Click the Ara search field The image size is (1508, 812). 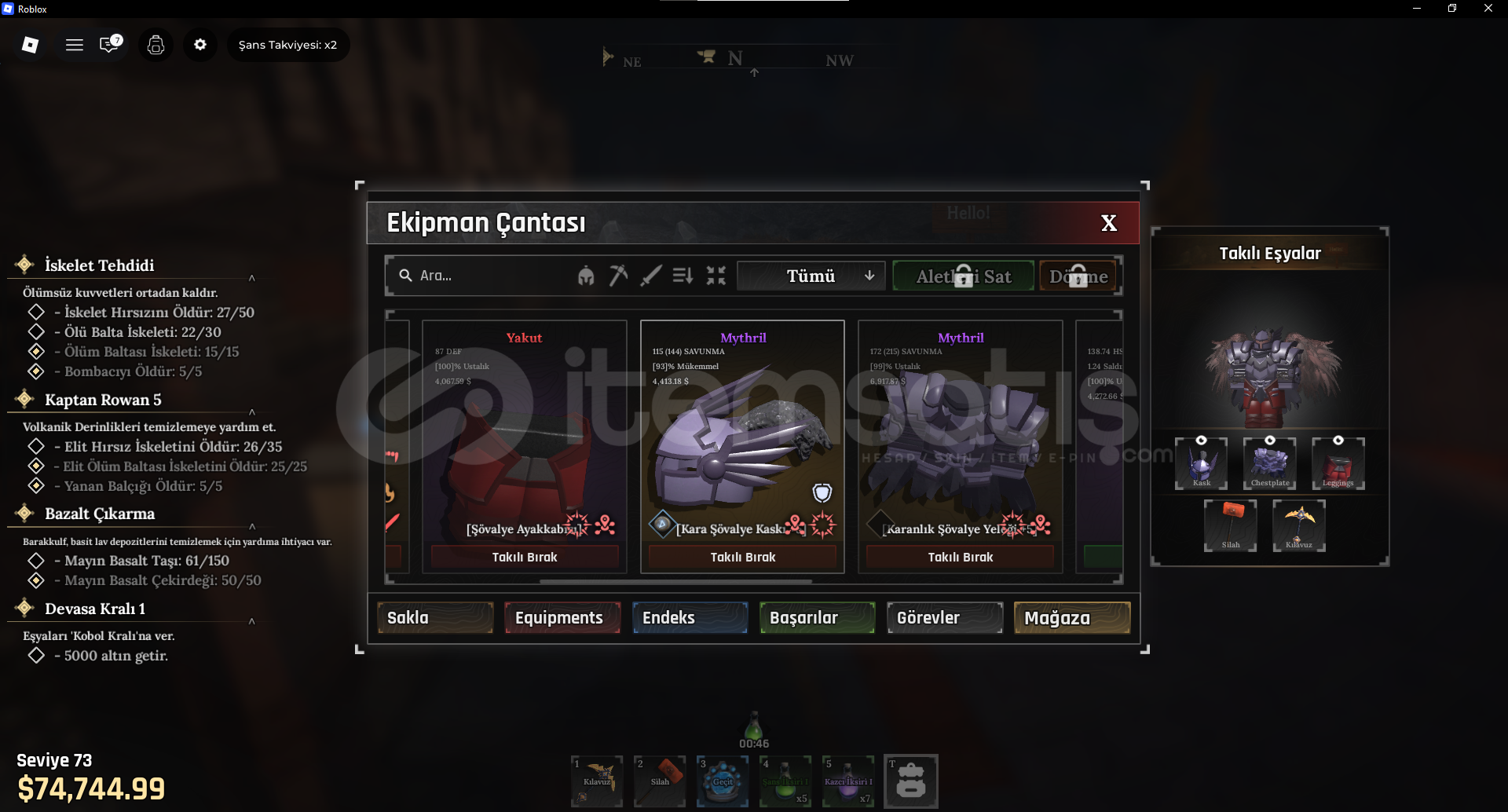[x=483, y=276]
